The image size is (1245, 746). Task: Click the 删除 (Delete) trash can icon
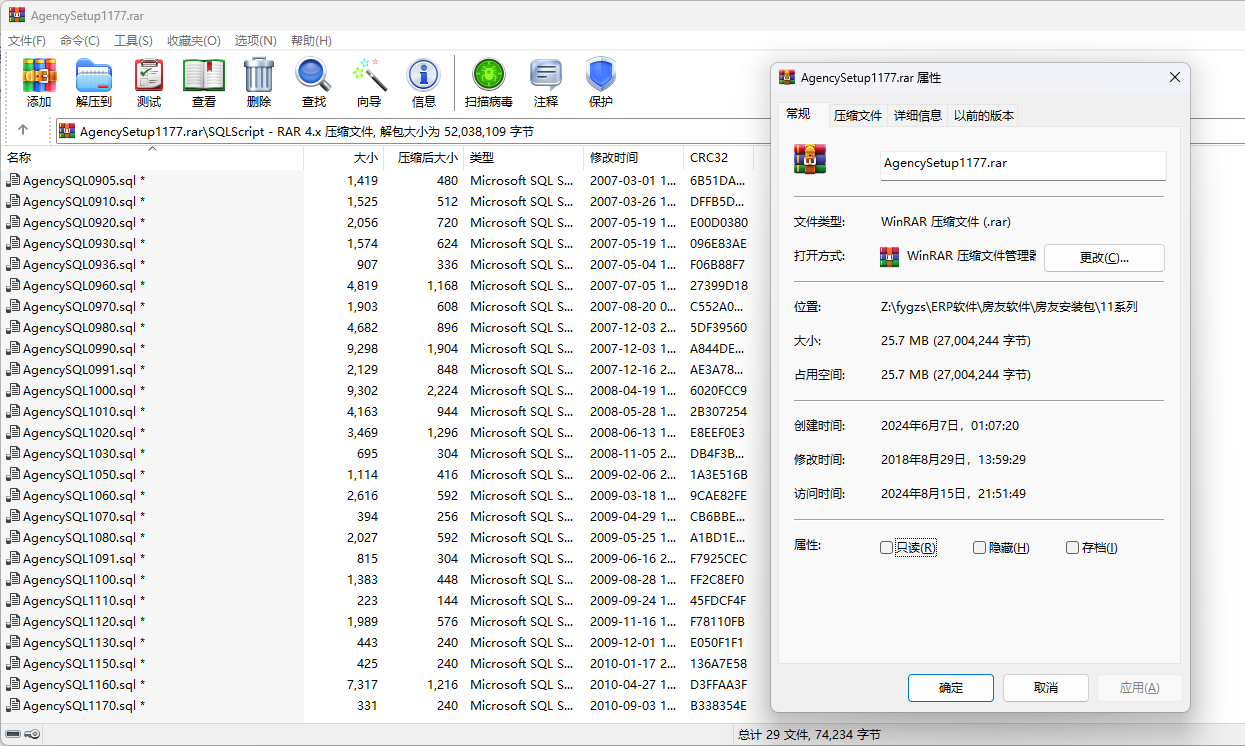pos(259,75)
